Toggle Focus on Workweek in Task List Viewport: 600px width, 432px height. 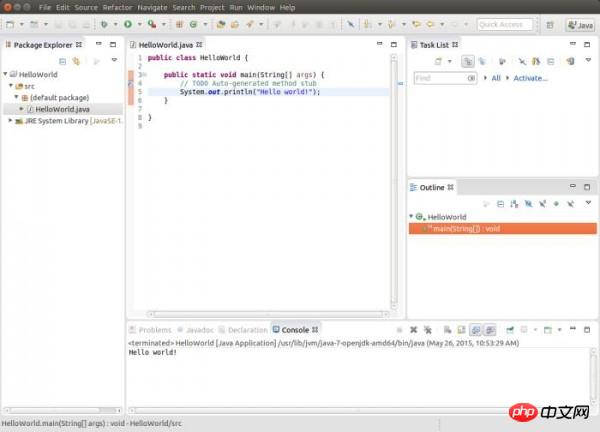pos(502,61)
